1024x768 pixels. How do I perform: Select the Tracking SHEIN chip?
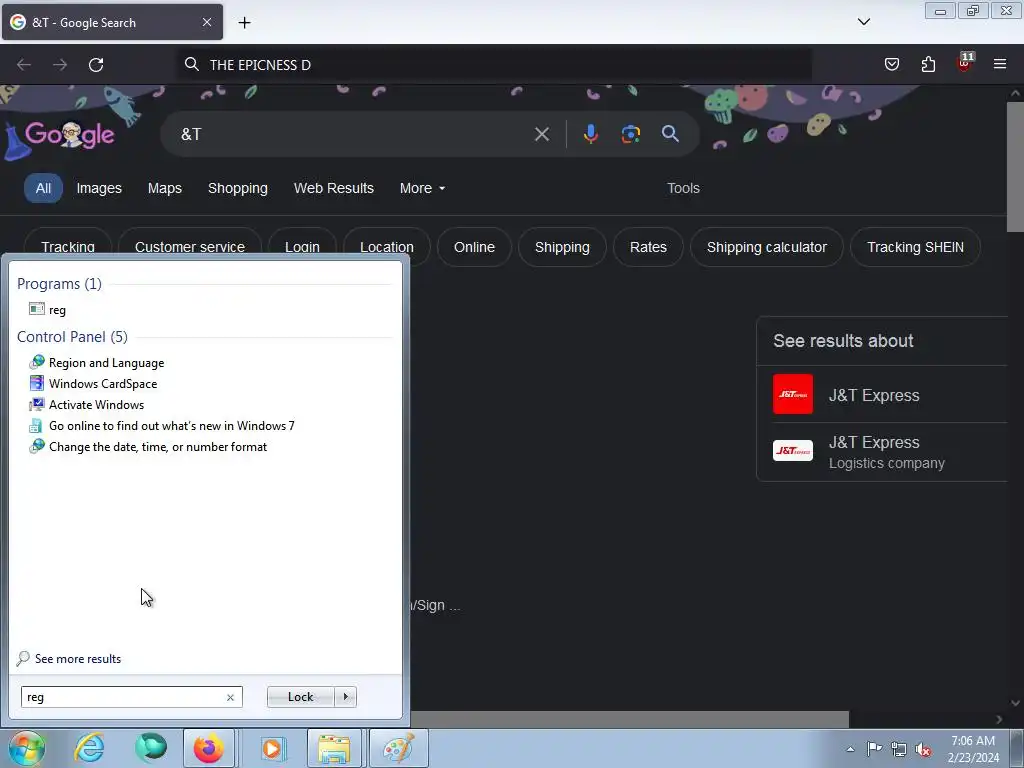click(x=915, y=247)
